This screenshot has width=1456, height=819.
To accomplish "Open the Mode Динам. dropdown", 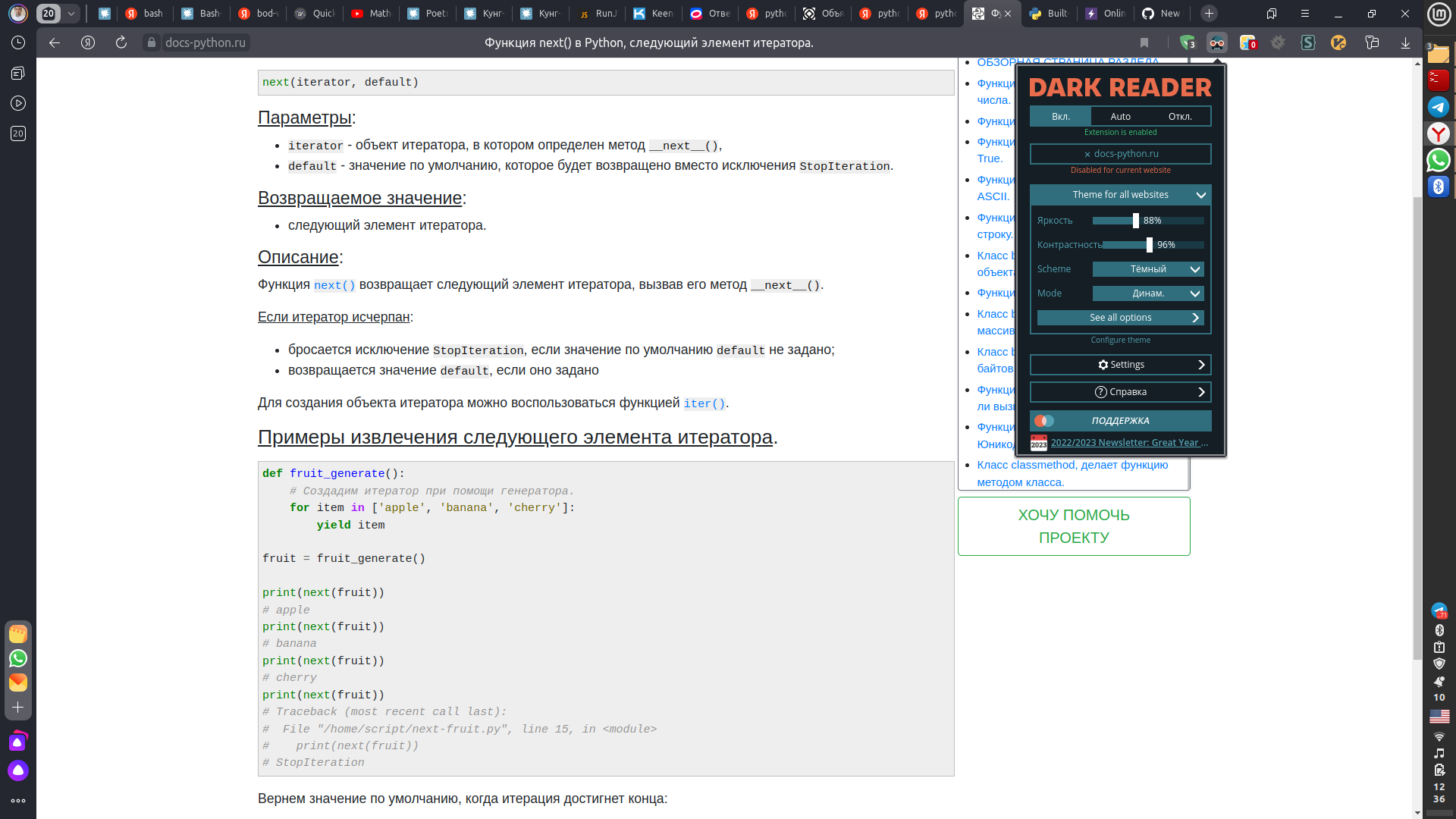I will [x=1149, y=293].
